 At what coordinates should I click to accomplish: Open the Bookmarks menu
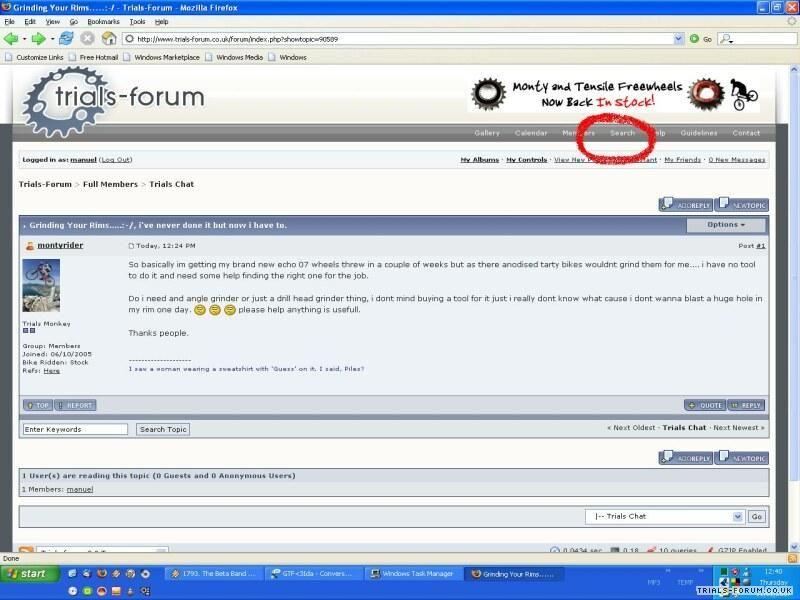click(104, 21)
